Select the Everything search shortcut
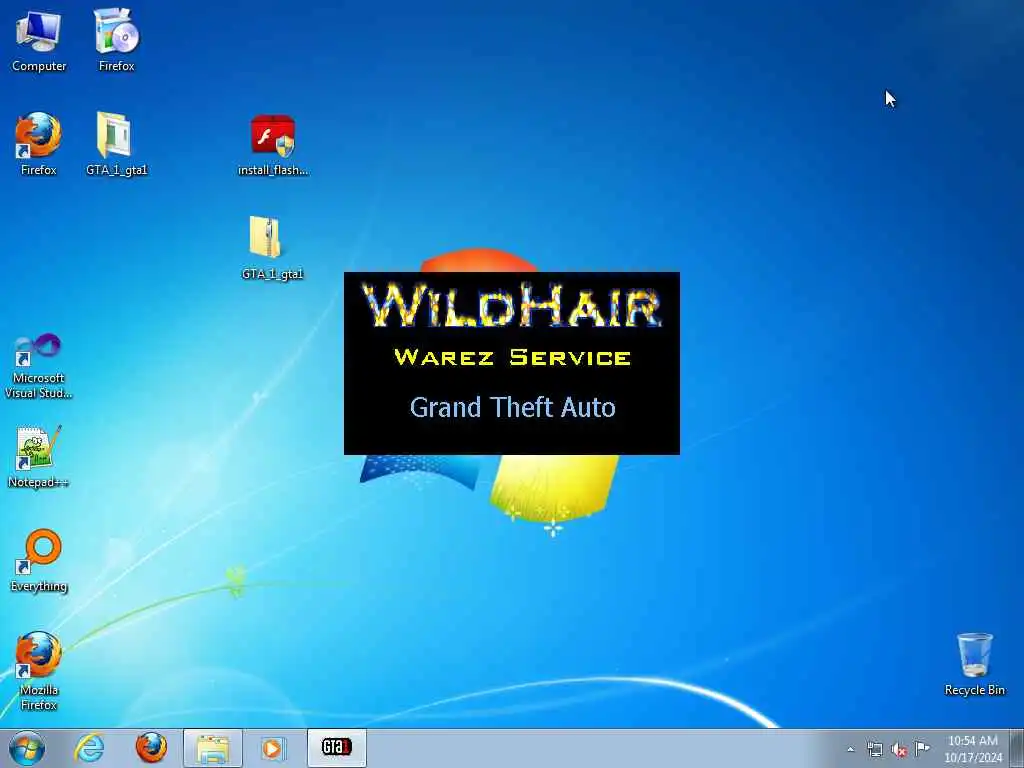 point(39,560)
